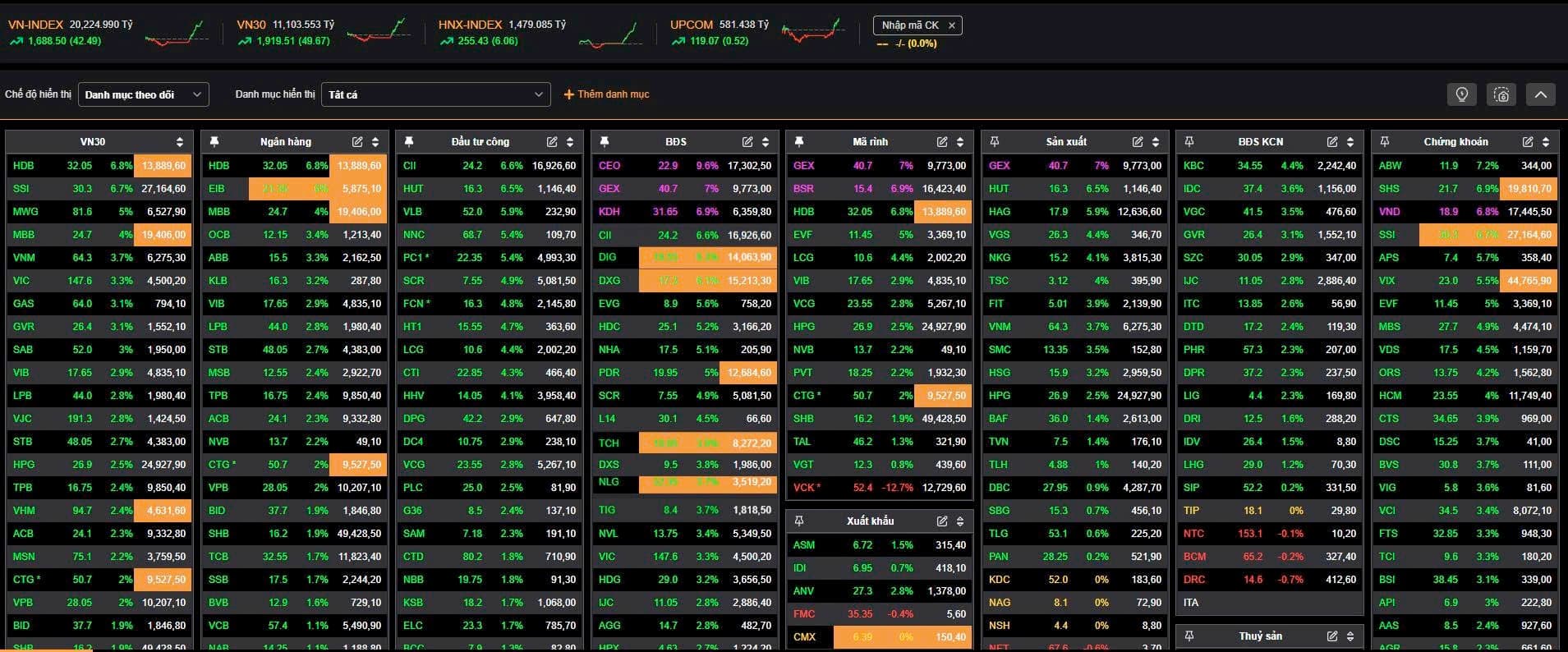Edit the Ngân hàng watchlist

357,142
